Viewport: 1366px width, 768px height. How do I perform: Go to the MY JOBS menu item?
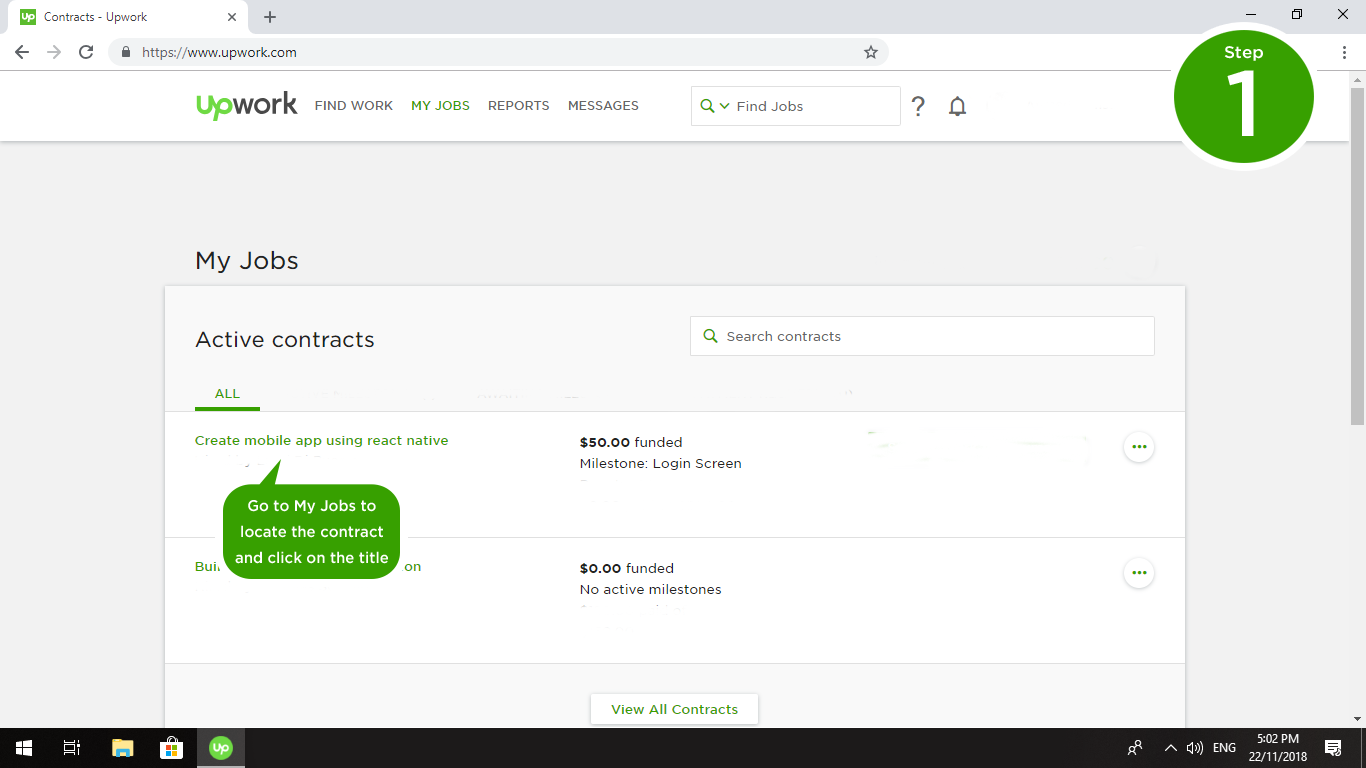coord(440,105)
